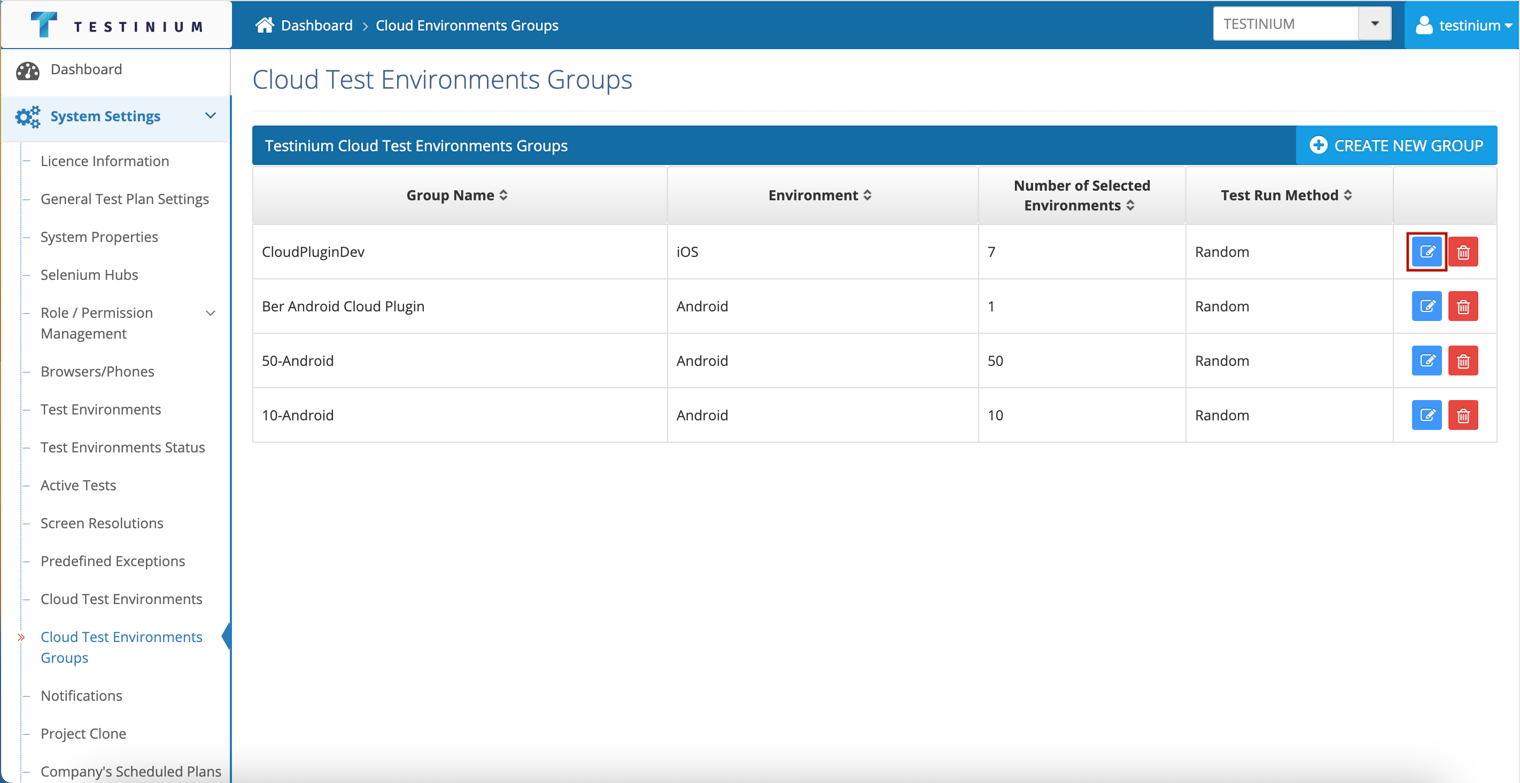Delete the 50-Android group
Viewport: 1520px width, 783px height.
click(1463, 361)
